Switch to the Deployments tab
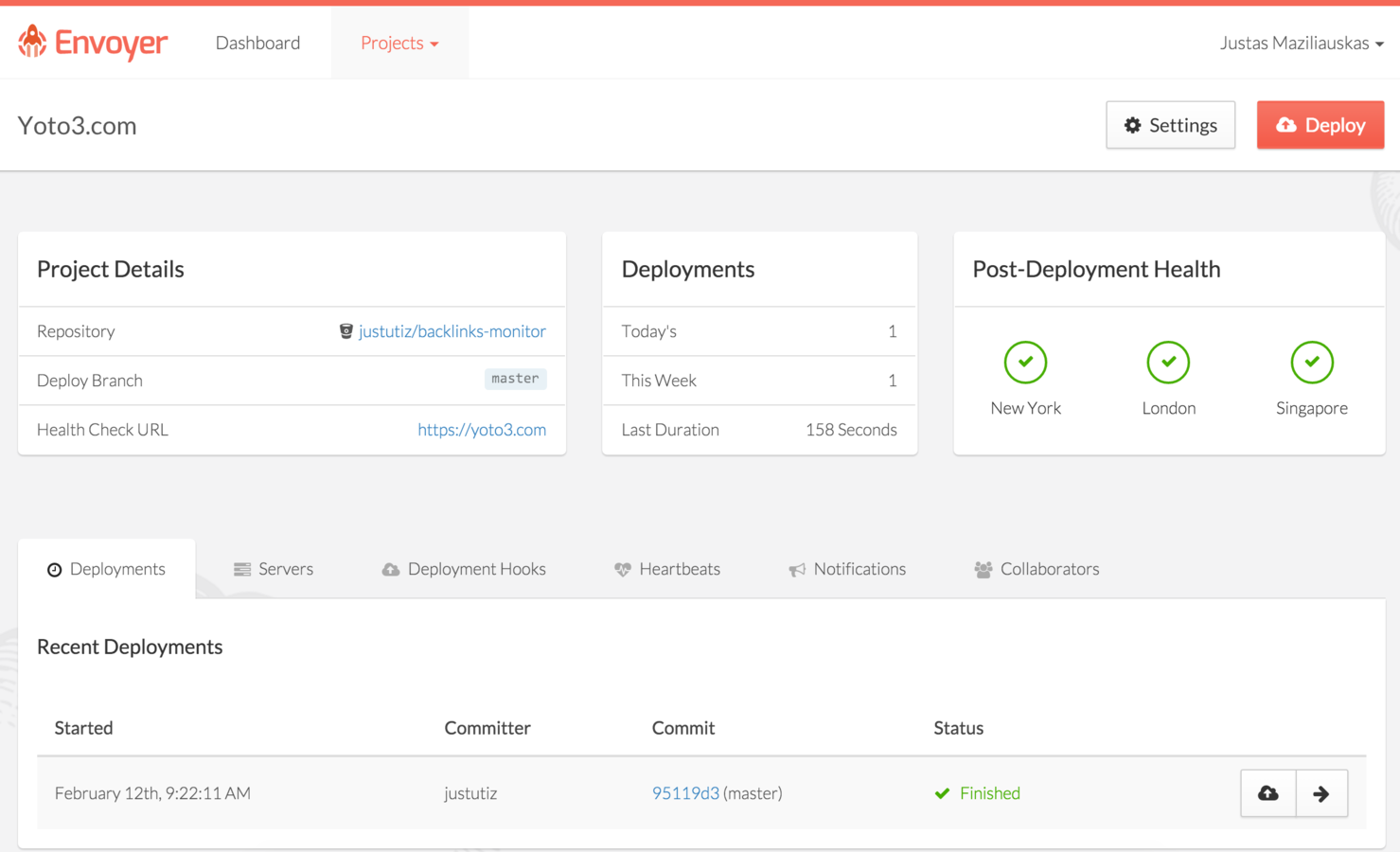This screenshot has height=852, width=1400. click(x=107, y=569)
